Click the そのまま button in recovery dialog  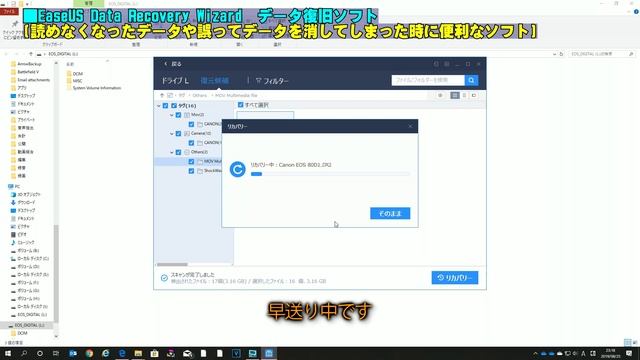[x=390, y=213]
